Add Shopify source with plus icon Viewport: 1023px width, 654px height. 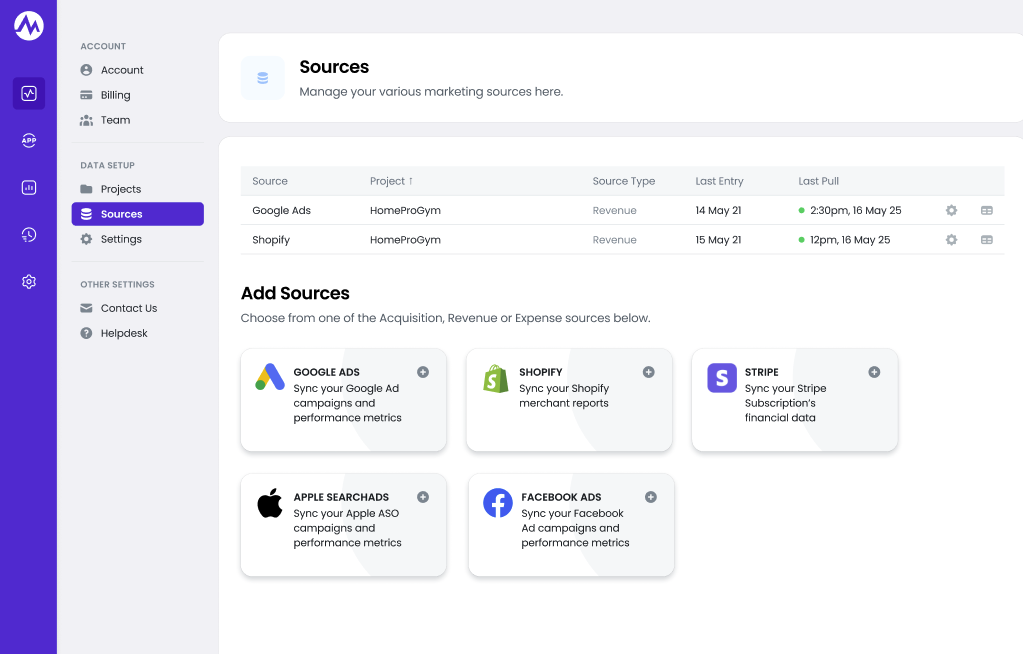point(649,372)
